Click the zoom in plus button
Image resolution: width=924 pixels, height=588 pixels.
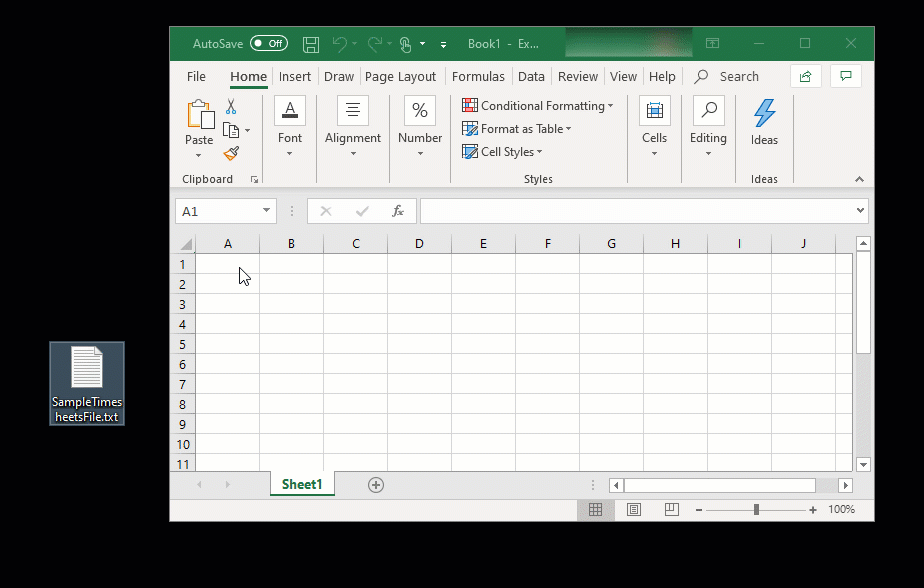pos(813,510)
